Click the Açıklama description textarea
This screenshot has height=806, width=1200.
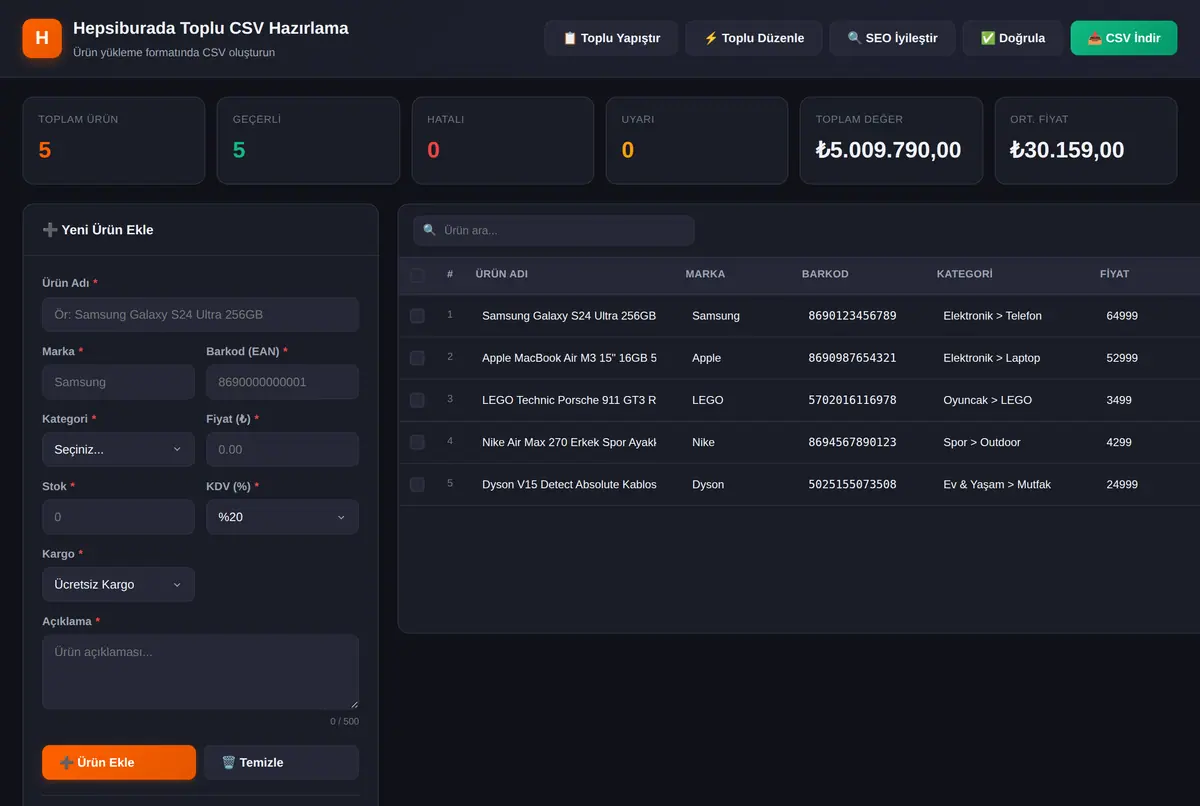pyautogui.click(x=200, y=672)
